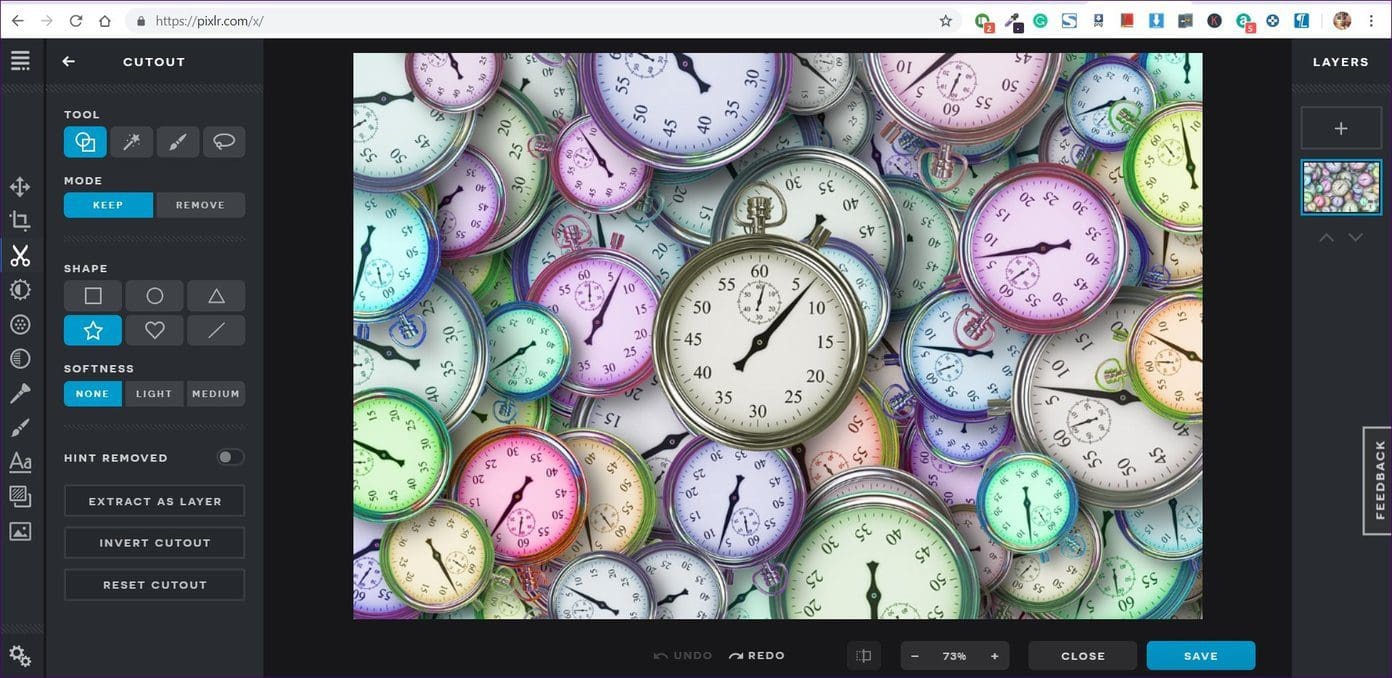Viewport: 1392px width, 678px height.
Task: Choose the heart shape
Action: 155,330
